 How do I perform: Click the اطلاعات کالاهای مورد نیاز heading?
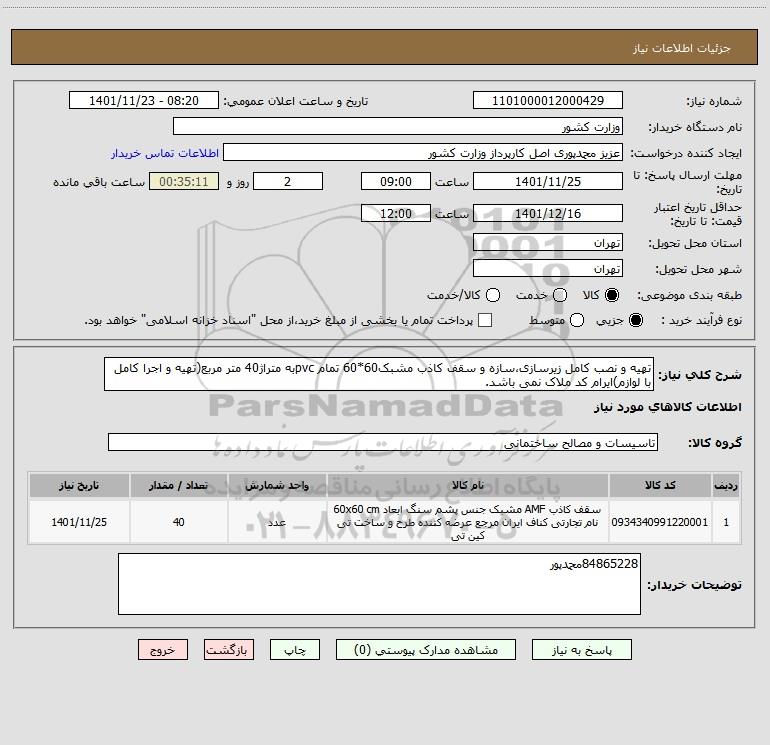[667, 407]
